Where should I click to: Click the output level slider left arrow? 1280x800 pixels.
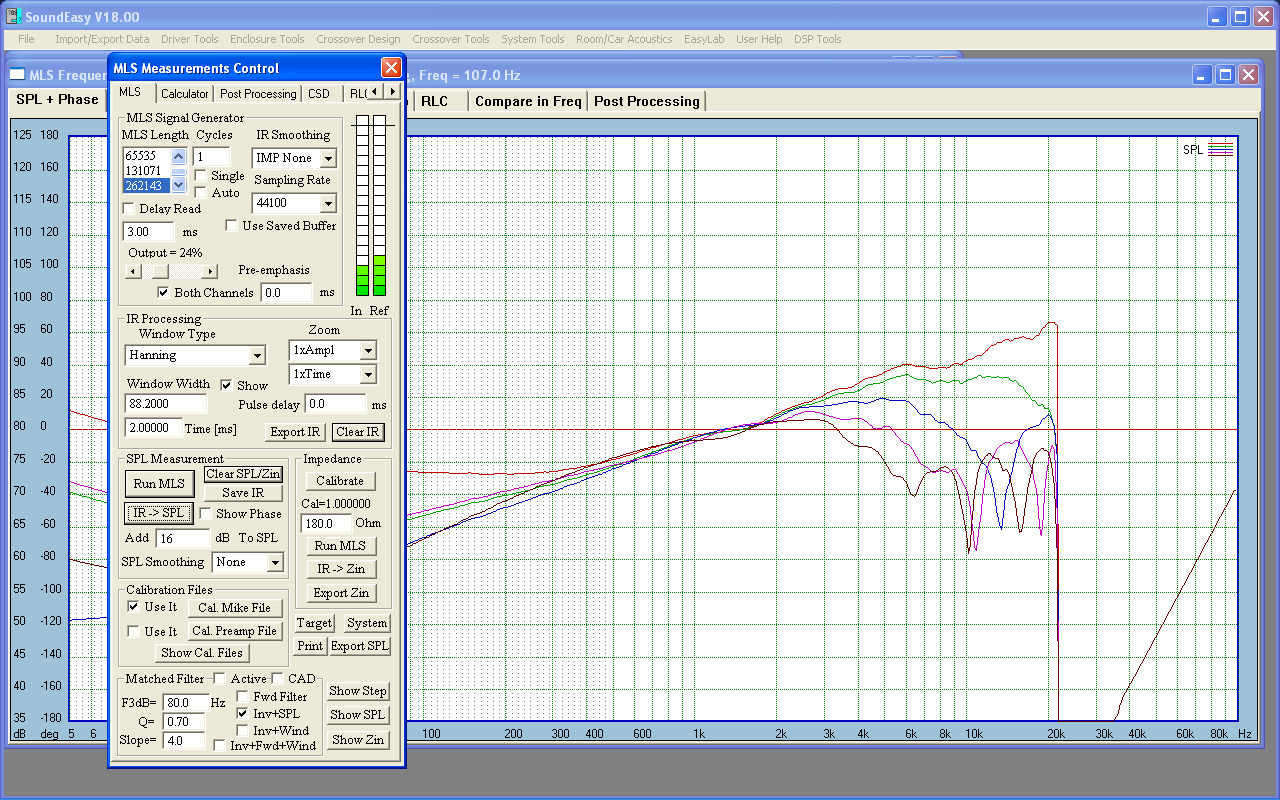133,271
